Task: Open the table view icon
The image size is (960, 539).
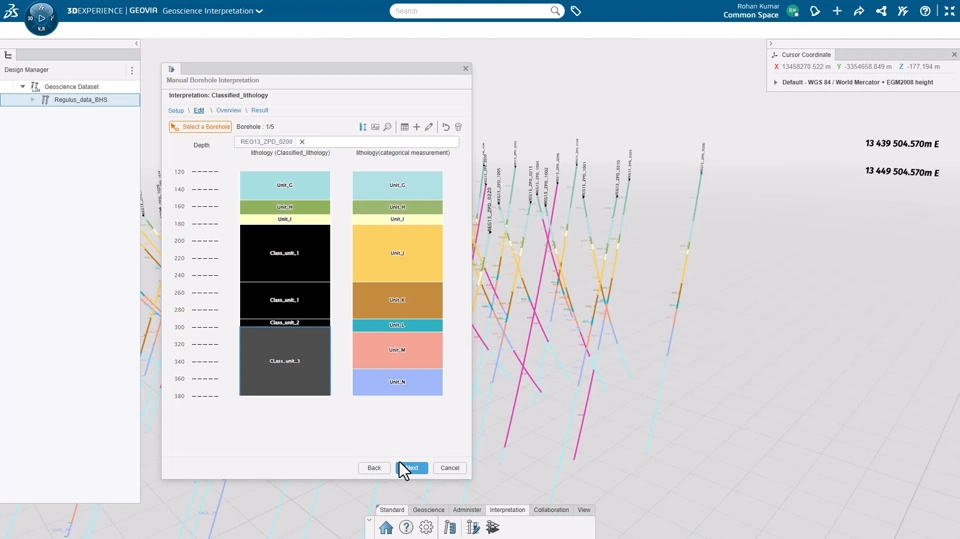Action: coord(405,127)
